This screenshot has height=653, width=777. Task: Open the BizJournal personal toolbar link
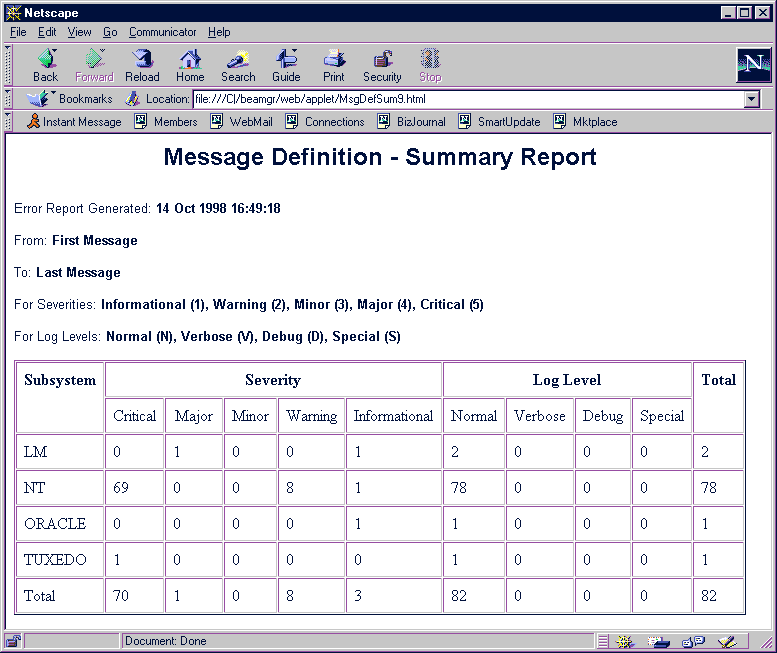point(411,121)
